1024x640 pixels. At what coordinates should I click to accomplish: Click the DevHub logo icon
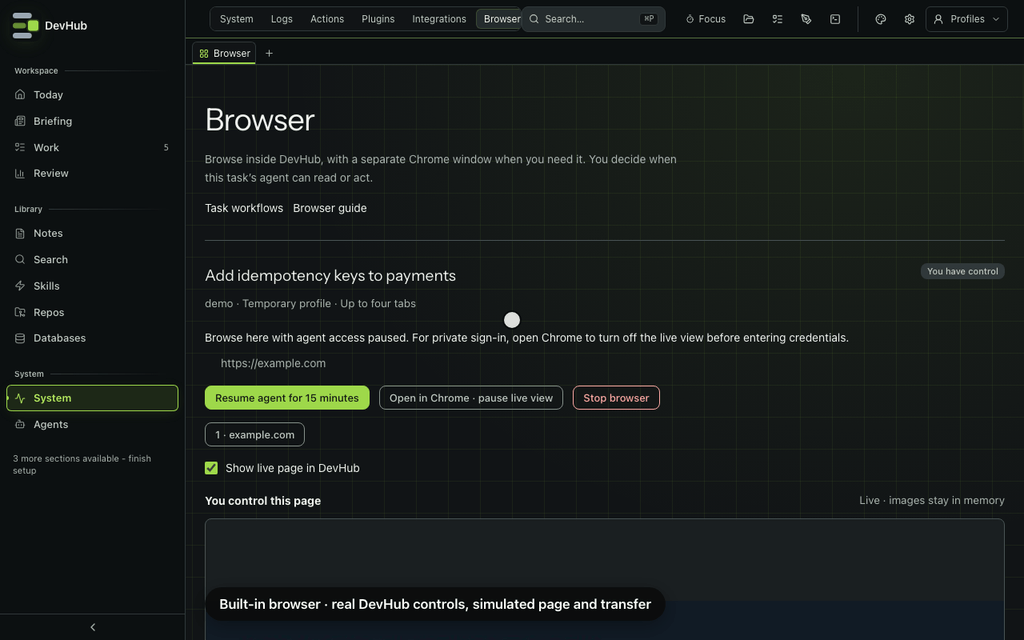pyautogui.click(x=25, y=25)
